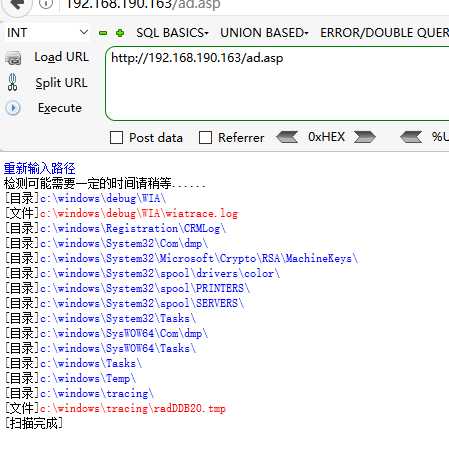Click the browser address bar URL
The height and width of the screenshot is (459, 449).
[143, 4]
